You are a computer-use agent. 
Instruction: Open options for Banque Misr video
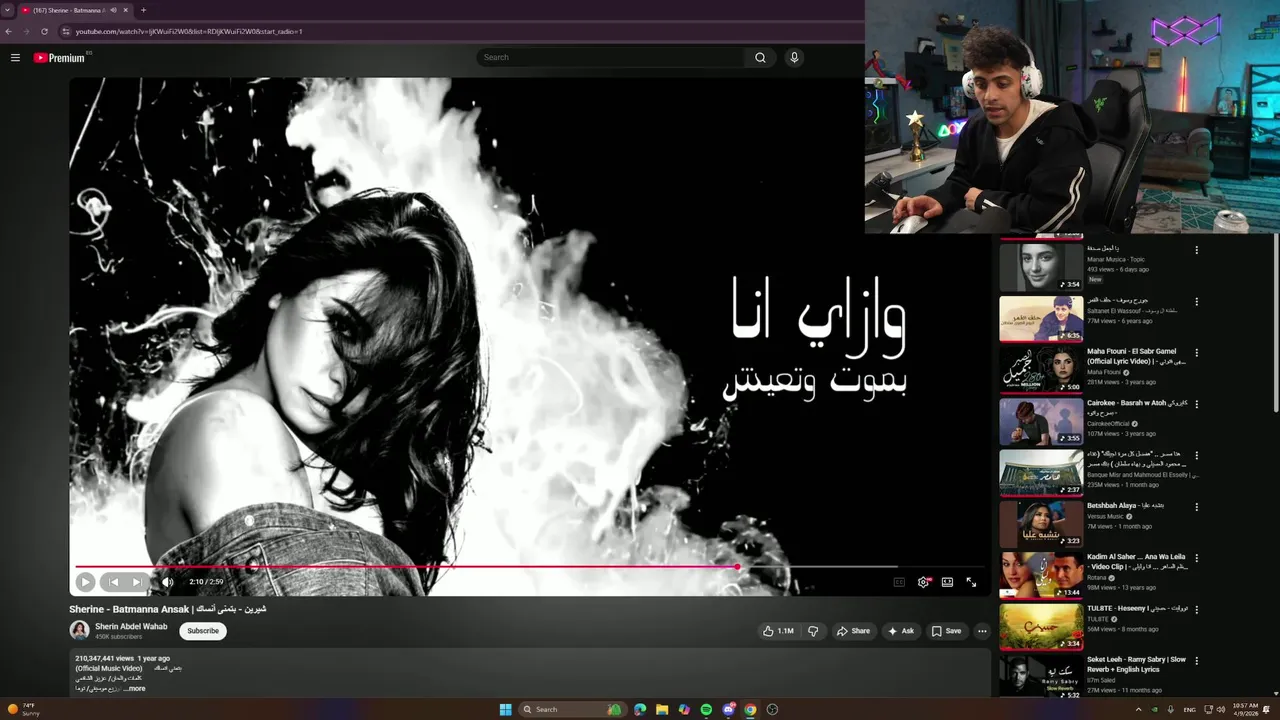(1196, 455)
